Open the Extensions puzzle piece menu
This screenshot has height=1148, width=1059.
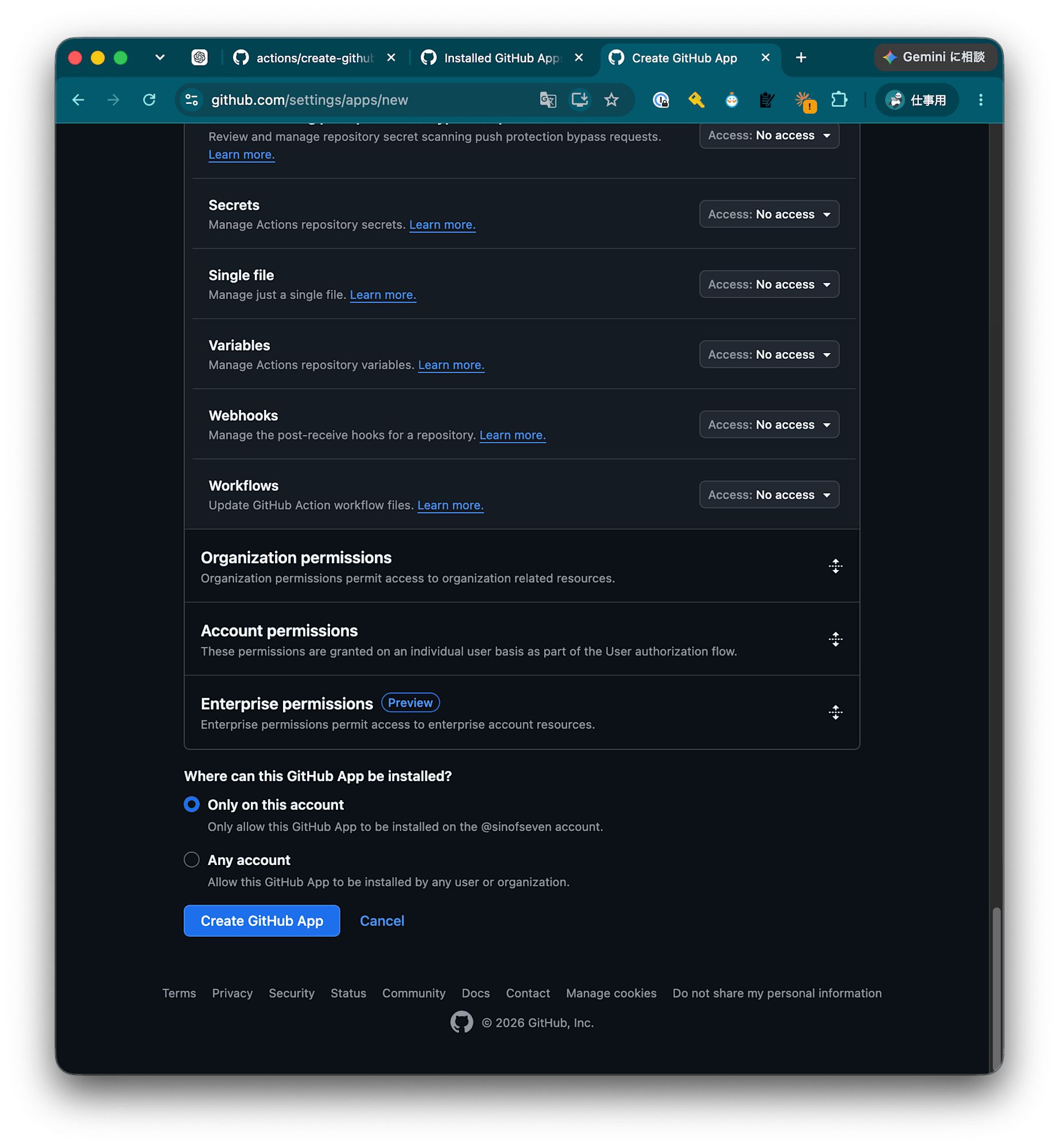point(839,100)
